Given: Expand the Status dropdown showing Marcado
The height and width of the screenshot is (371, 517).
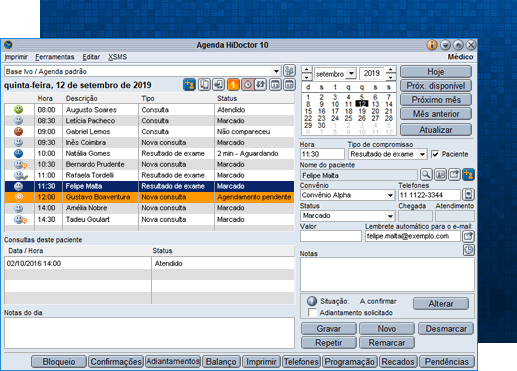Looking at the screenshot, I should coord(390,216).
